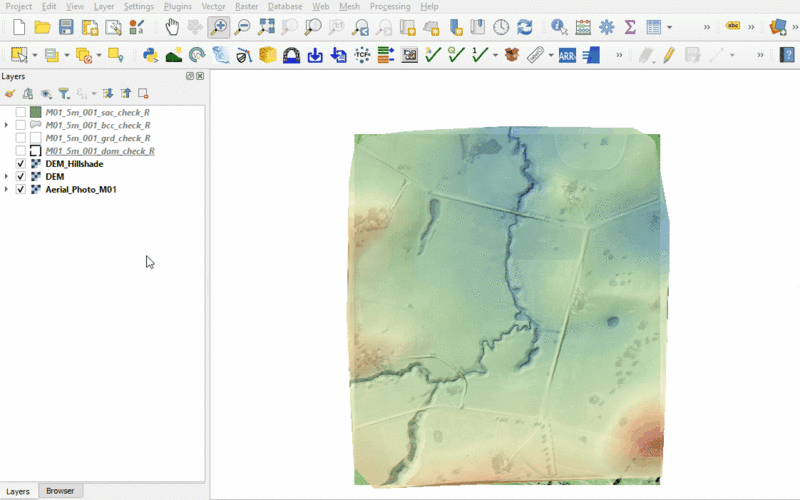Click the Identify Features tool

click(558, 27)
